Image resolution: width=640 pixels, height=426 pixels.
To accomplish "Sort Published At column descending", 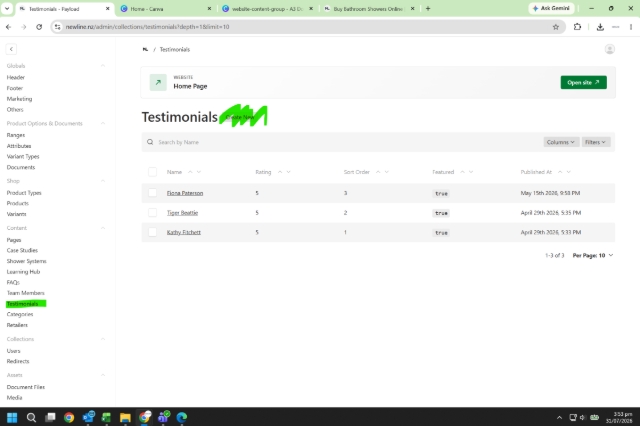I will click(x=569, y=172).
